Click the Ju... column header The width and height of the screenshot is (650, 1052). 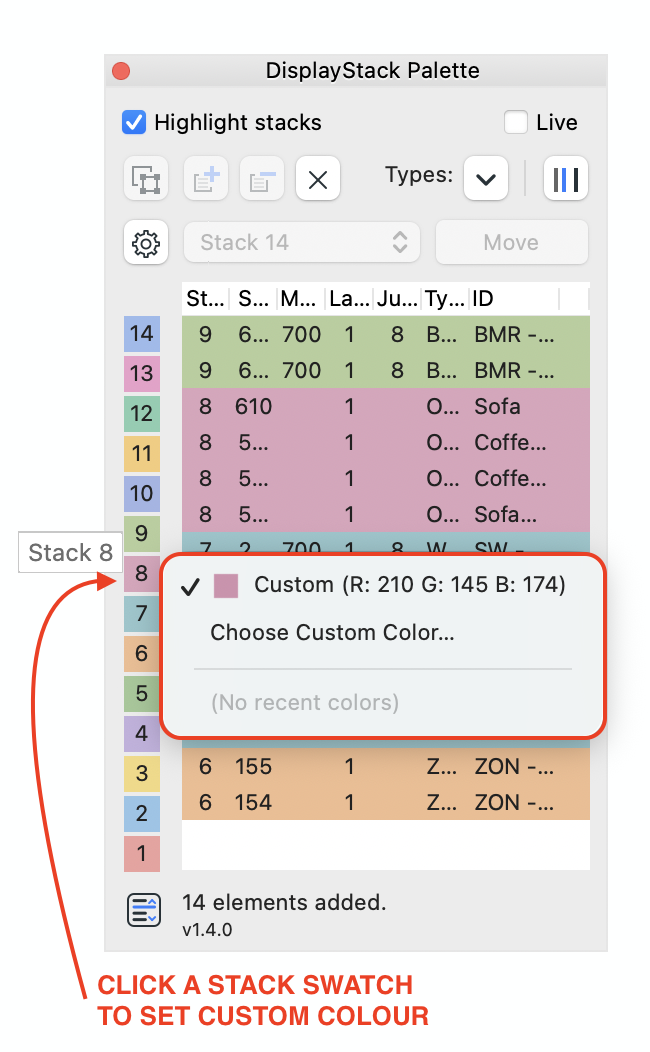point(397,299)
